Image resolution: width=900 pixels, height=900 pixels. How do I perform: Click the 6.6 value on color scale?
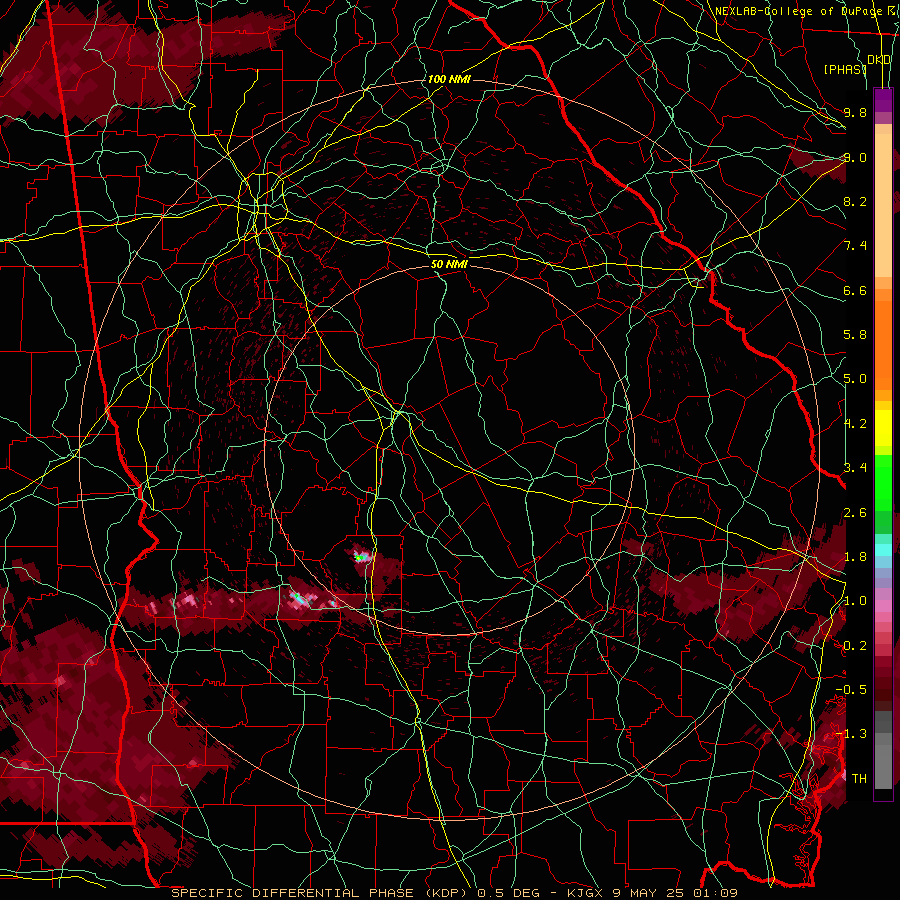pyautogui.click(x=855, y=290)
